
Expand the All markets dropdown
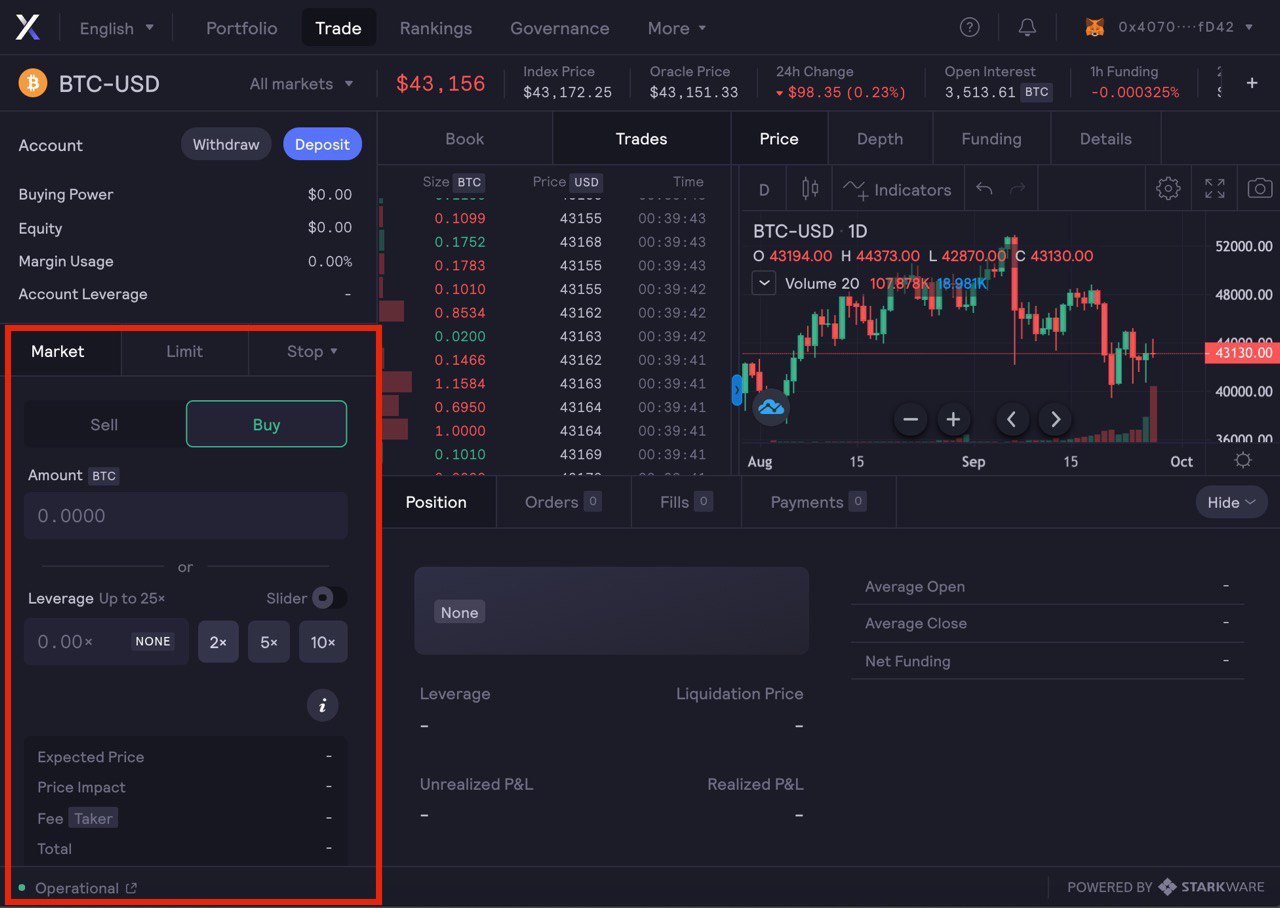pyautogui.click(x=301, y=84)
